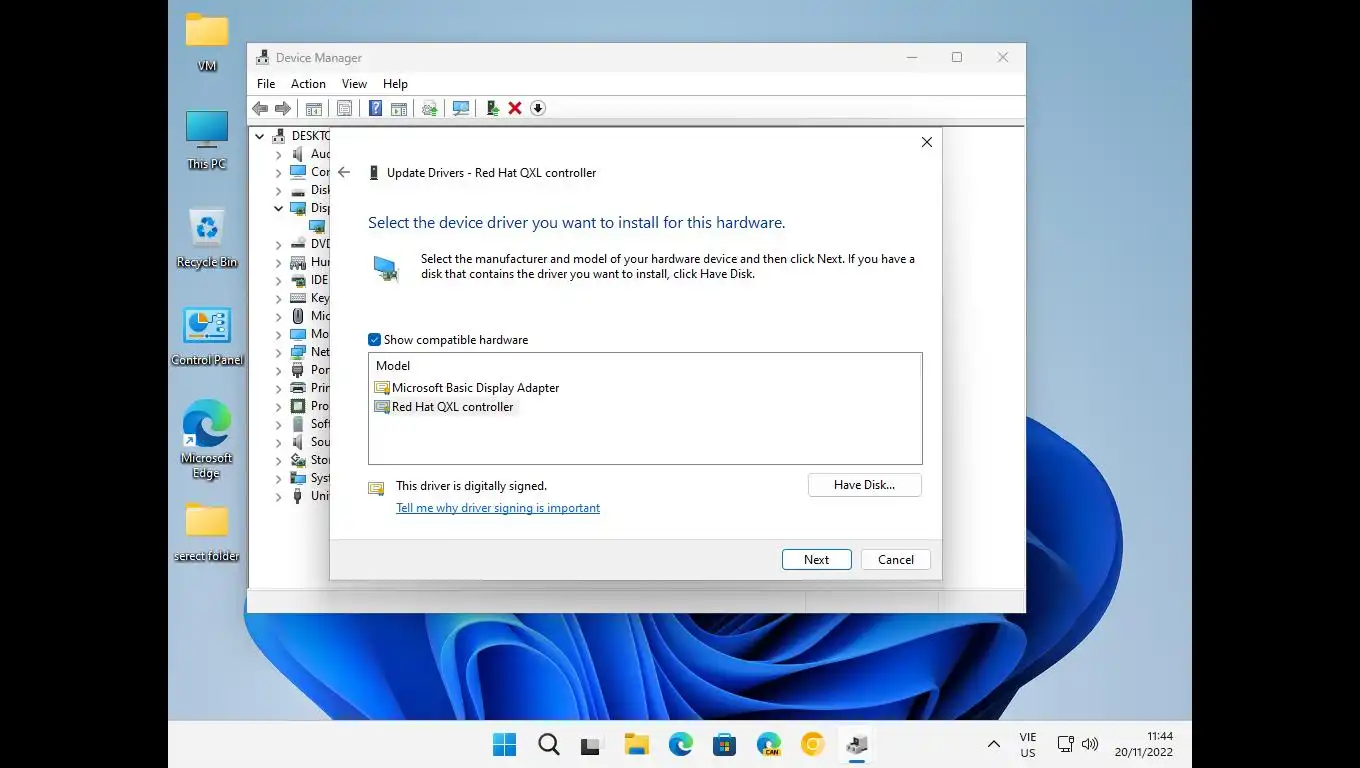Select the Control Panel desktop shortcut
The image size is (1360, 768).
[x=207, y=336]
